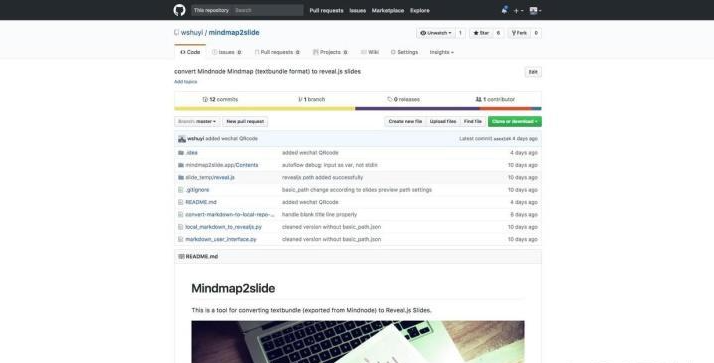Edit the repository description
This screenshot has width=714, height=363.
tap(533, 72)
